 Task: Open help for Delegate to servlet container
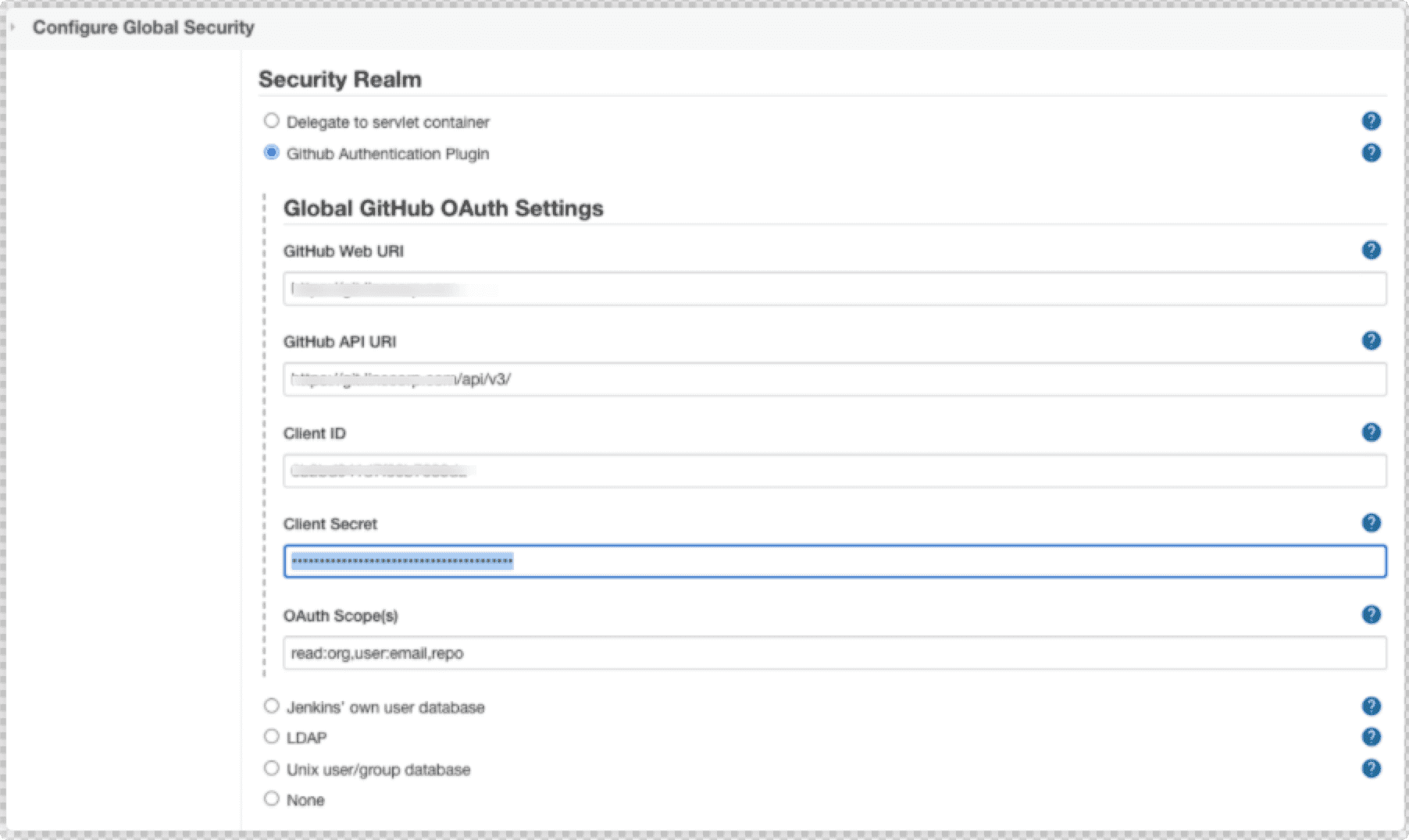click(x=1371, y=121)
